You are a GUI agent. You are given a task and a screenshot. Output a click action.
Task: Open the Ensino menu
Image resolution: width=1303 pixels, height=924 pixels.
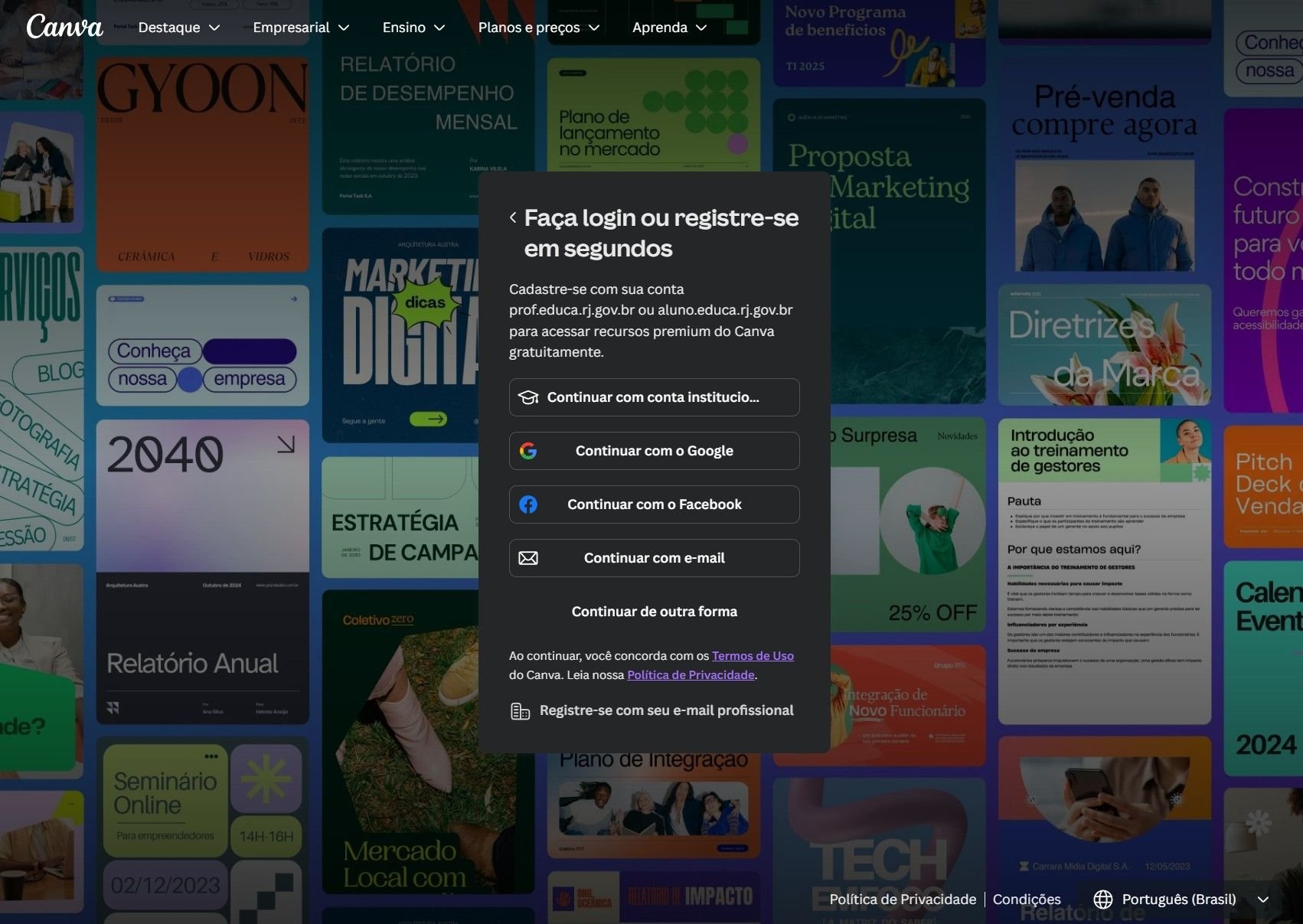[x=413, y=28]
